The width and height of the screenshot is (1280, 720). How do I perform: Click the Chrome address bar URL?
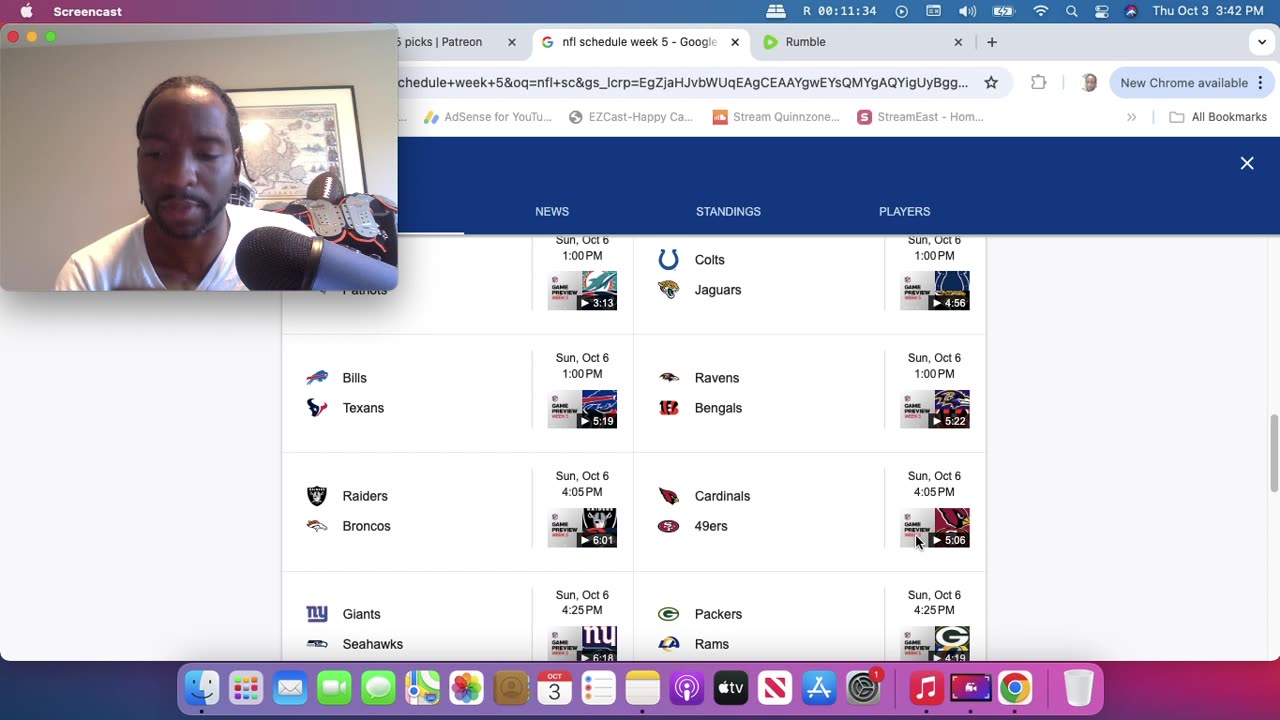[x=683, y=83]
